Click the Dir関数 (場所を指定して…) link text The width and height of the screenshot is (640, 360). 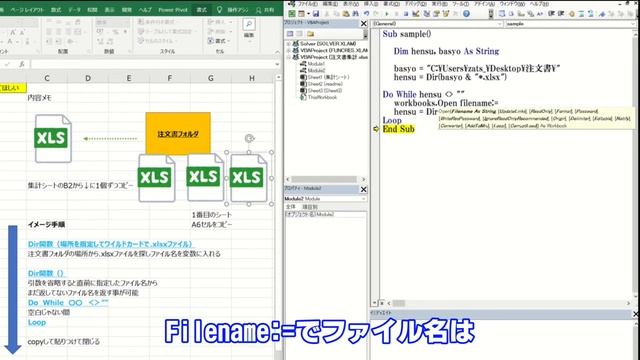click(110, 244)
